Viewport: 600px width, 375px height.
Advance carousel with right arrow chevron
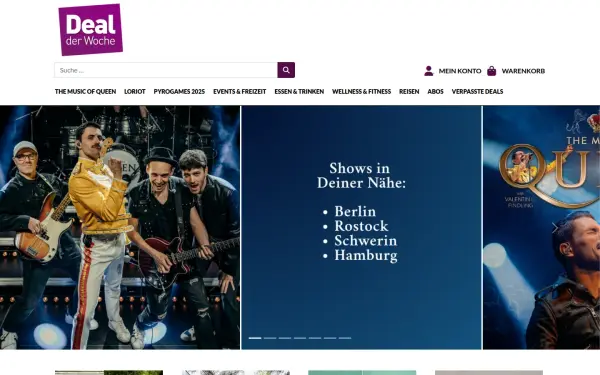point(555,228)
